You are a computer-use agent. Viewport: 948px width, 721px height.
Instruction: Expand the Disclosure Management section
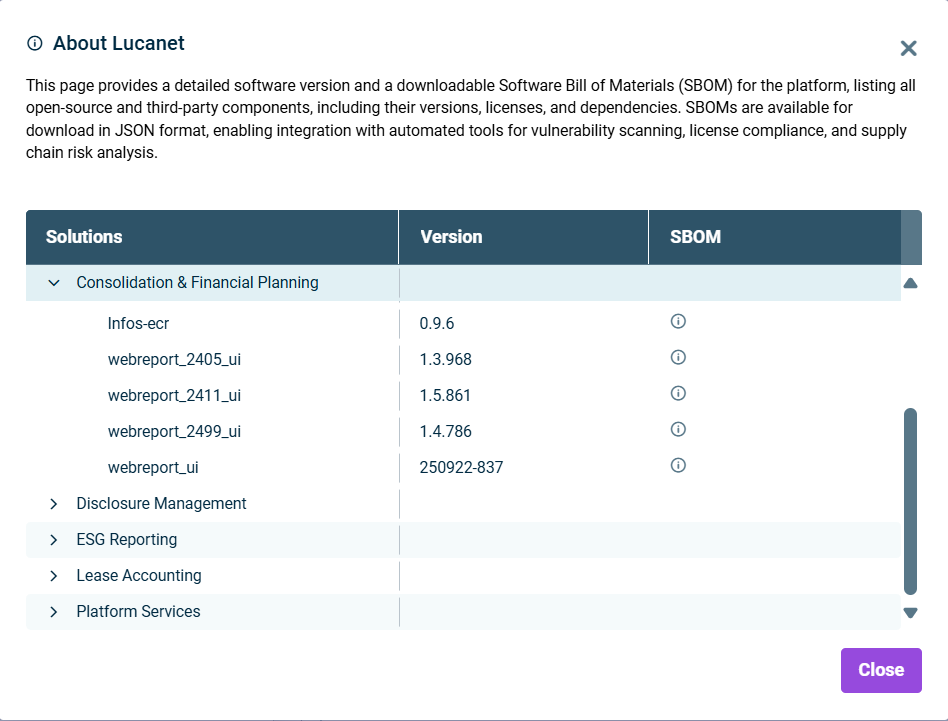[54, 504]
